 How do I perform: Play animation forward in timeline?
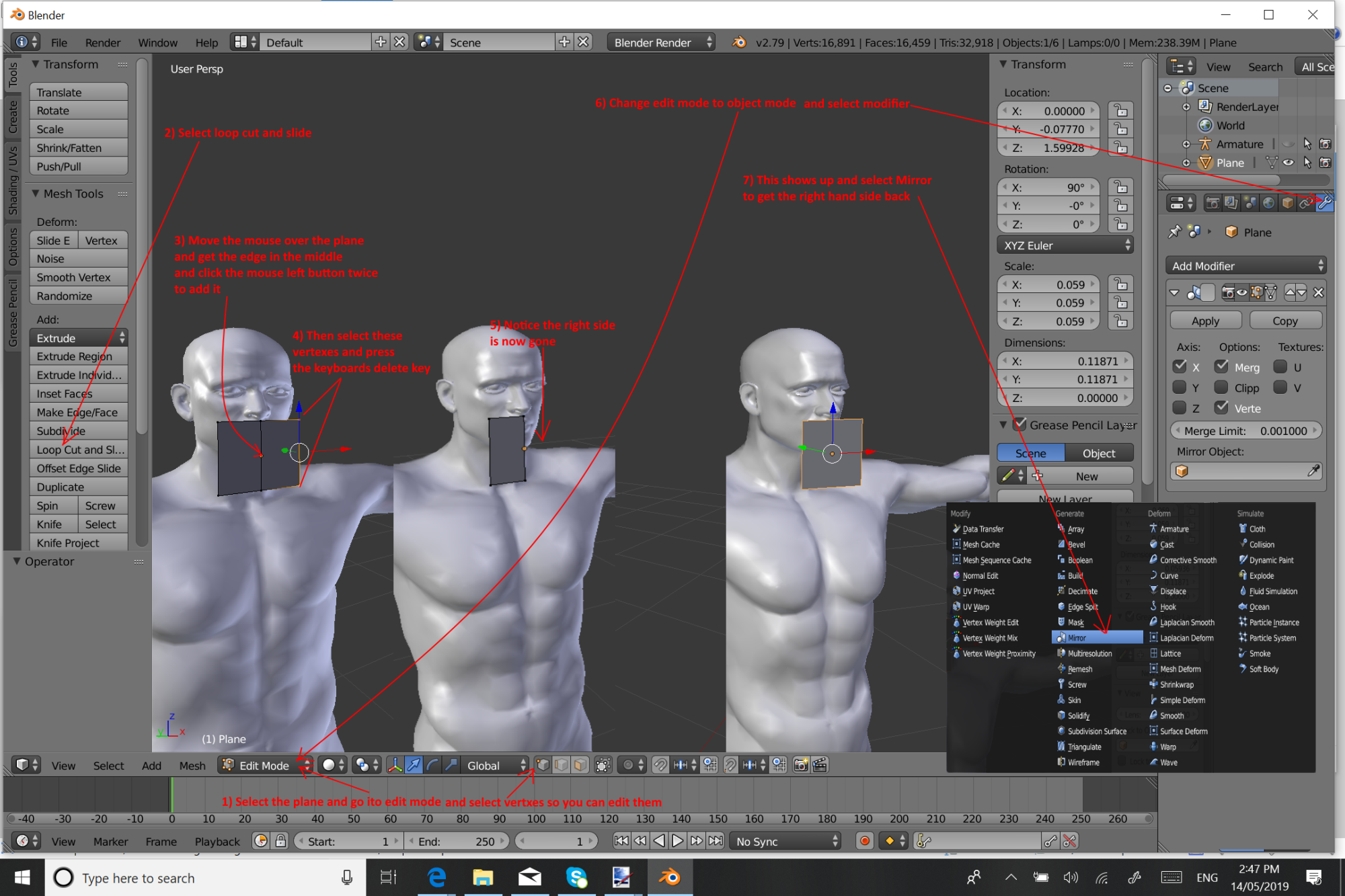click(x=678, y=841)
